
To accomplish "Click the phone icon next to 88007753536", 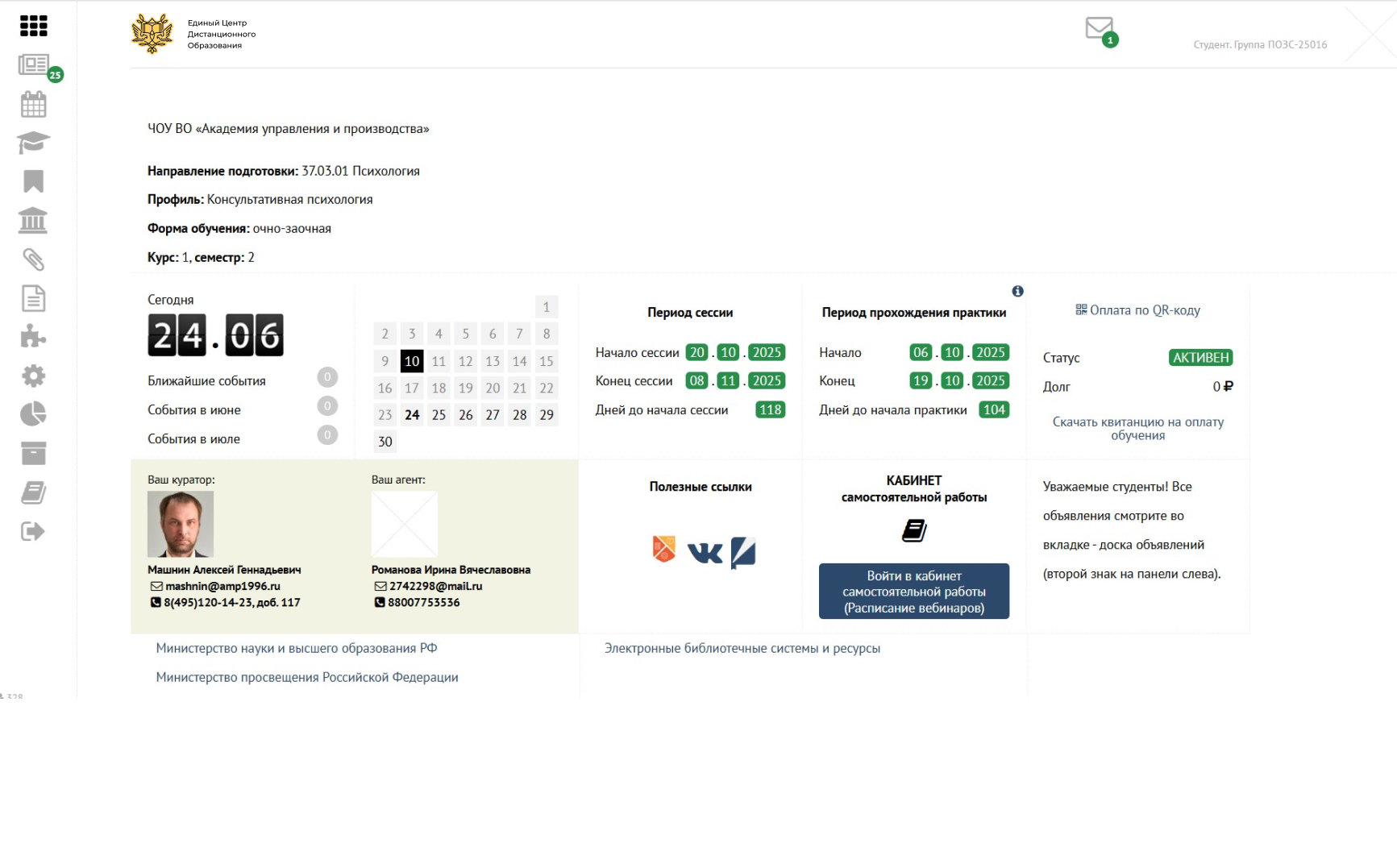I will (379, 602).
